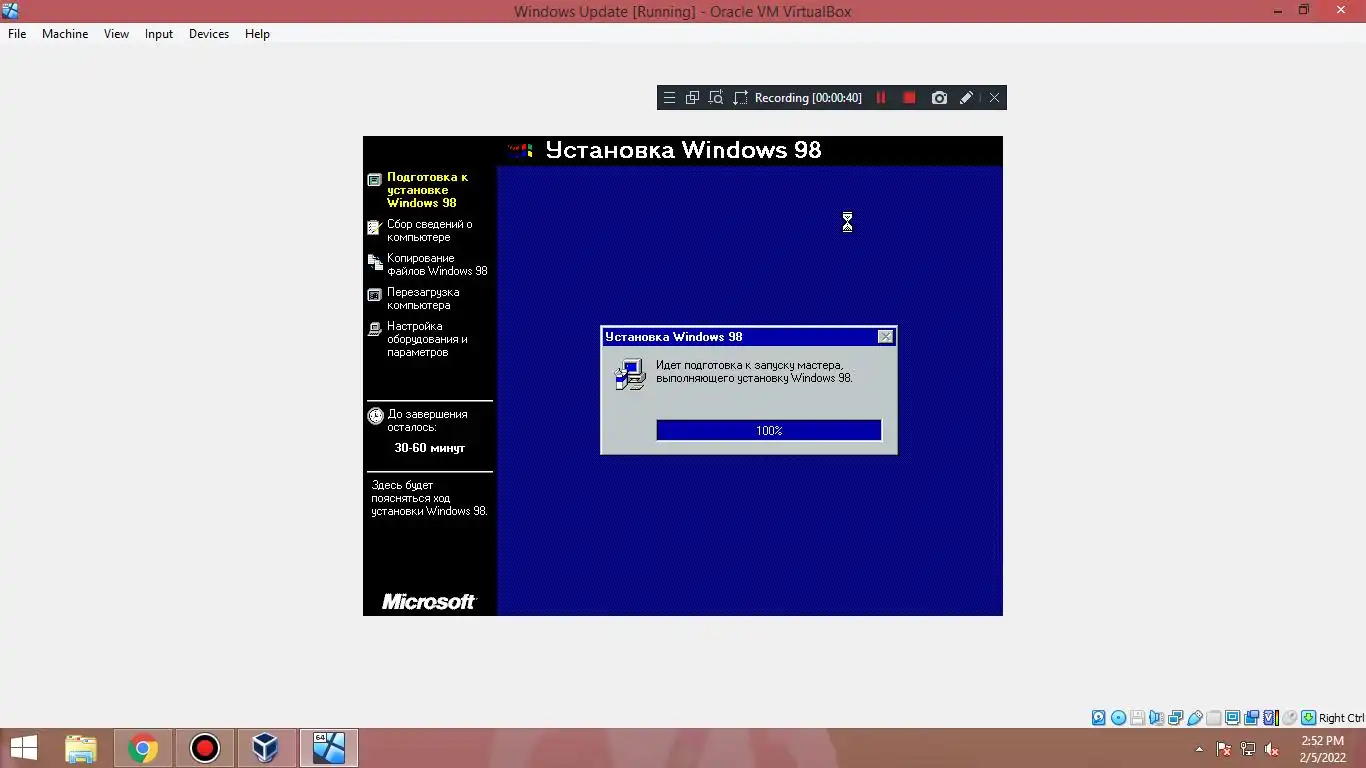Click the recorder region search icon
The image size is (1366, 768).
point(716,98)
